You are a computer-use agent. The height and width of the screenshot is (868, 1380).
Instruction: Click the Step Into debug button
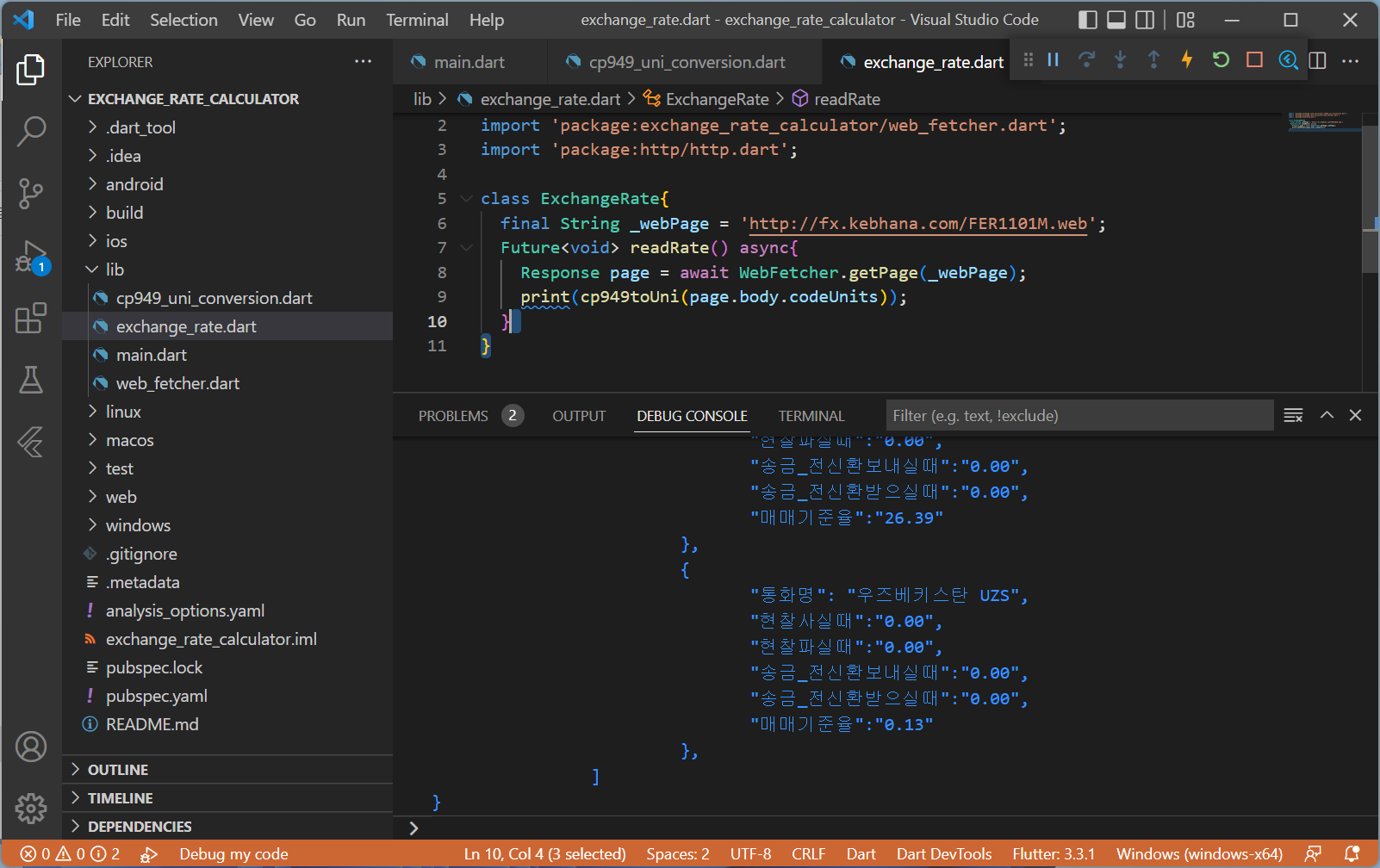(1120, 59)
